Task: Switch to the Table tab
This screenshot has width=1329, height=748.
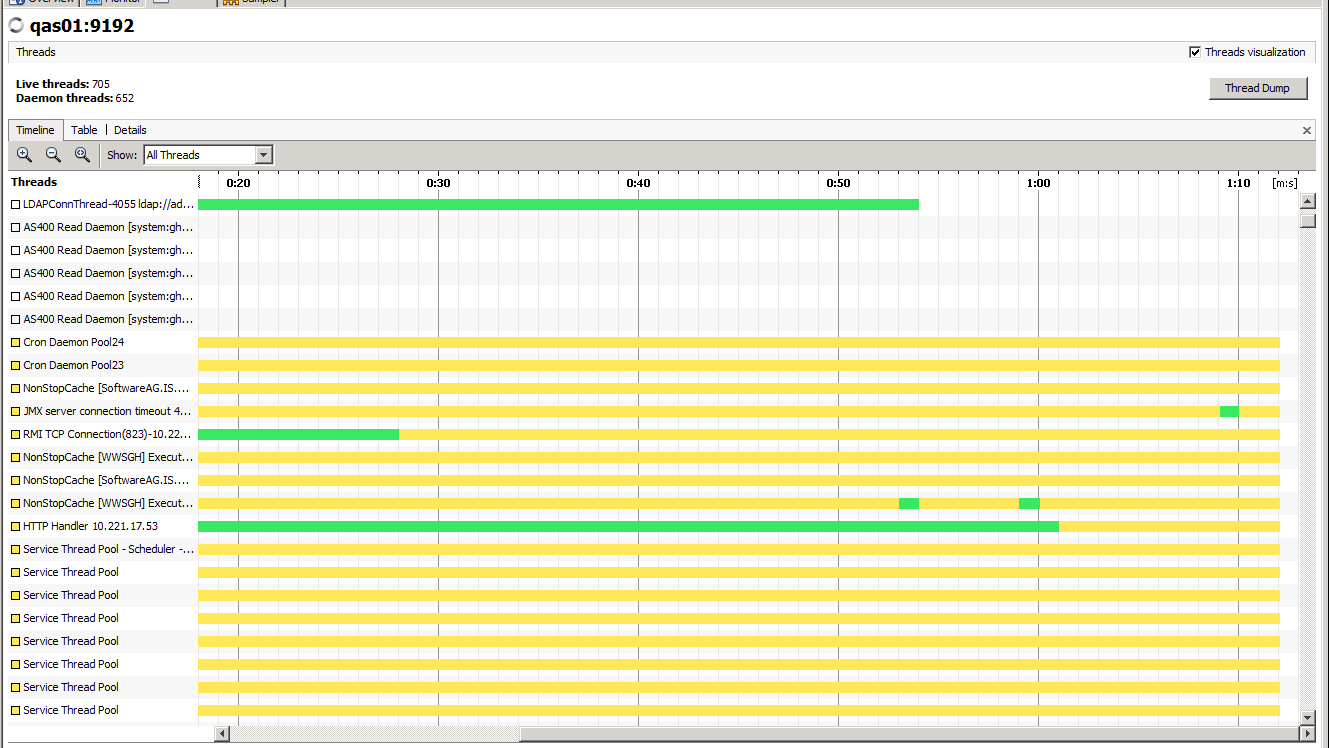Action: (x=84, y=130)
